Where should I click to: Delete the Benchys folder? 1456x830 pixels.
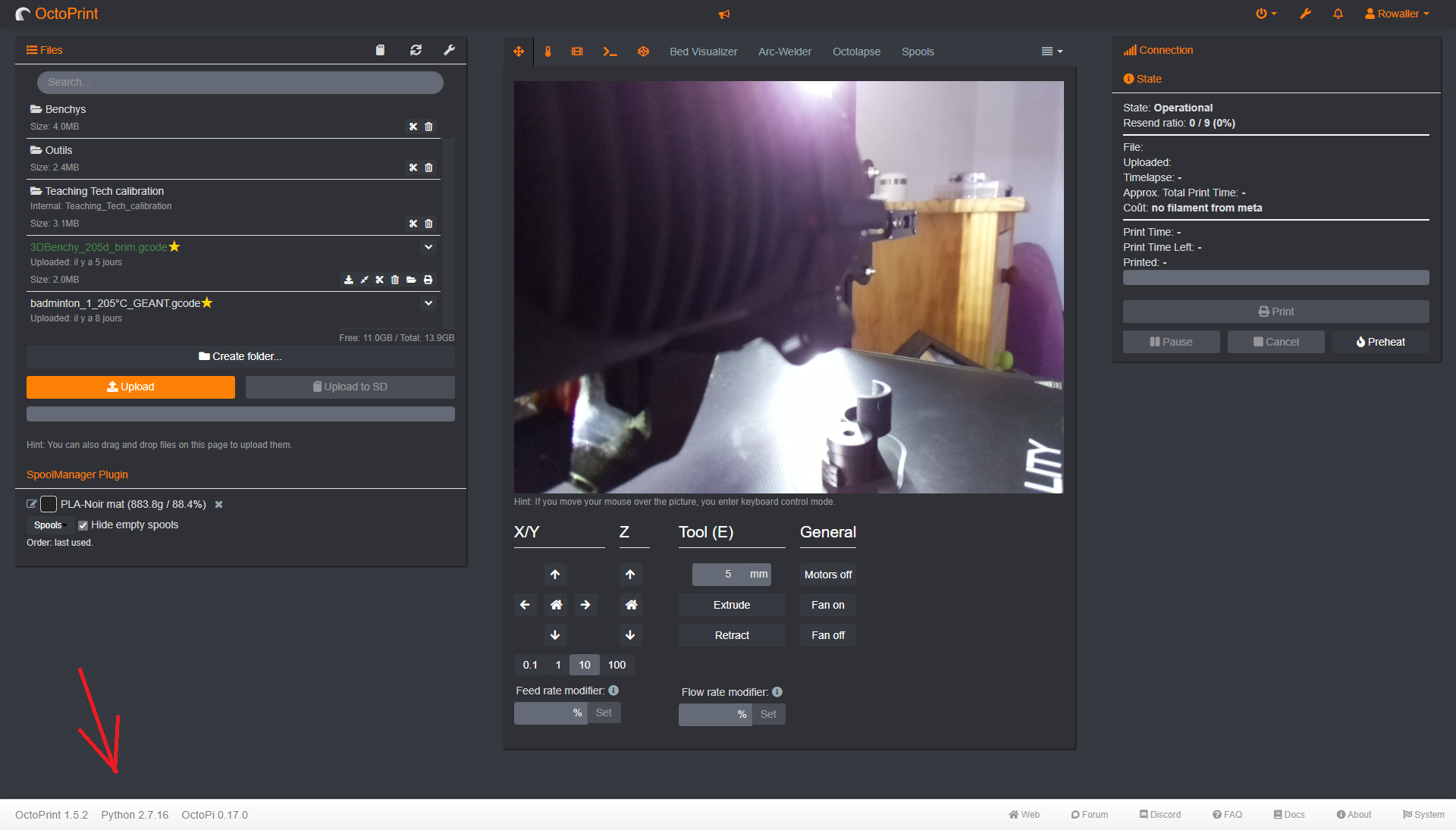click(x=428, y=127)
